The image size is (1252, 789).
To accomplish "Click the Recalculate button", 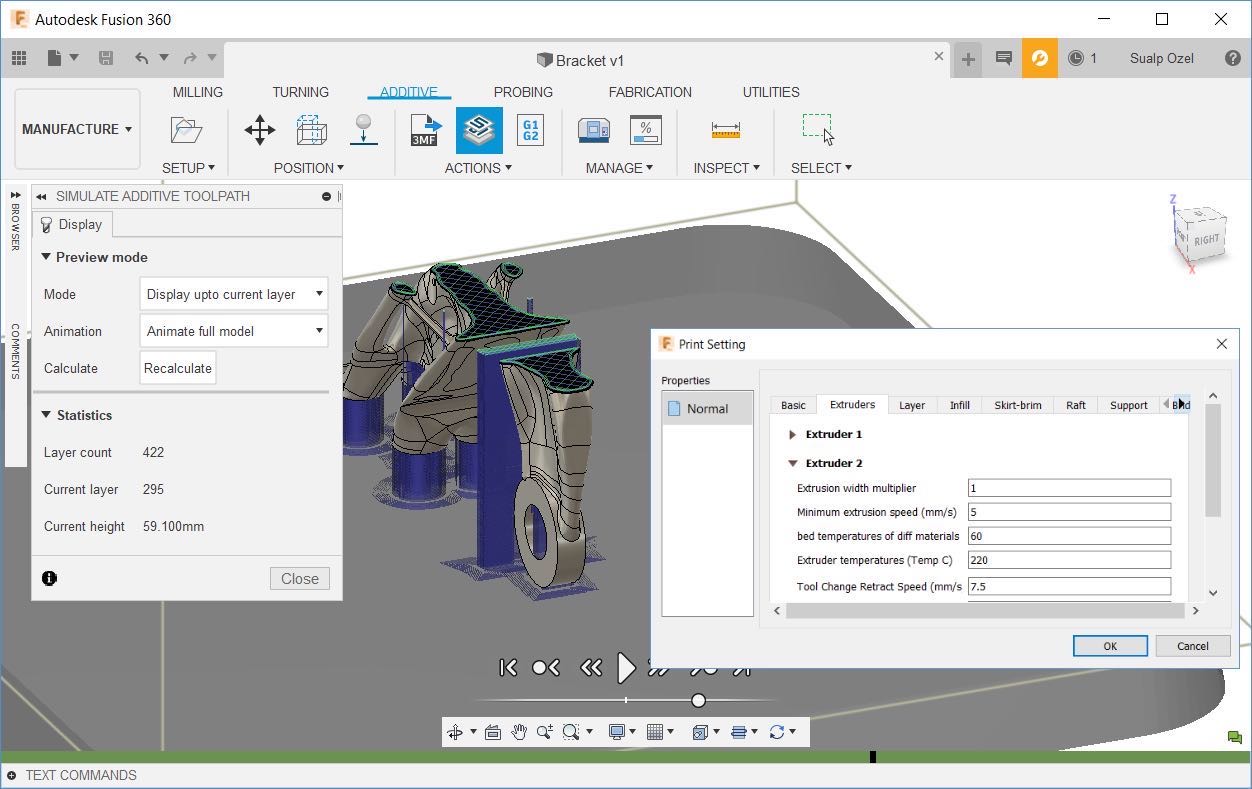I will pos(178,368).
